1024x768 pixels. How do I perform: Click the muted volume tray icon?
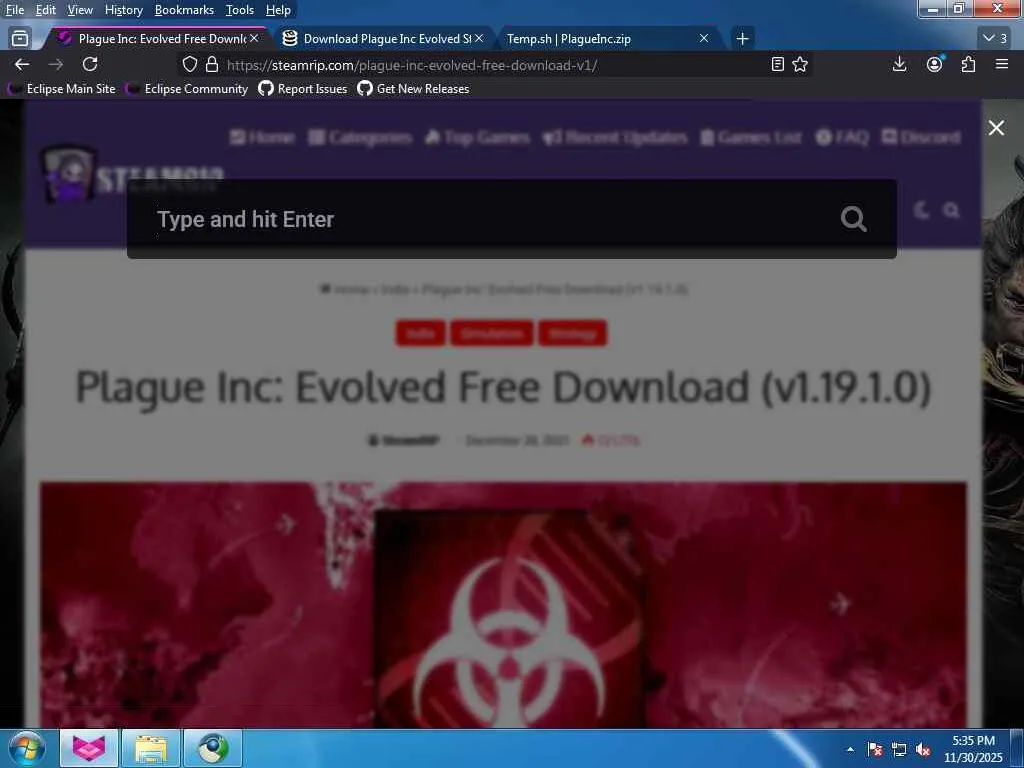tap(923, 750)
